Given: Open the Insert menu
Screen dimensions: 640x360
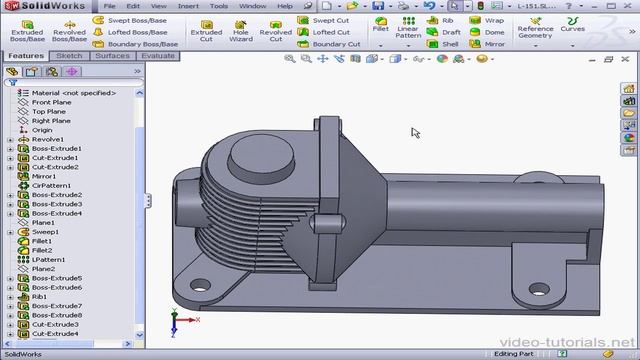Looking at the screenshot, I should [188, 6].
